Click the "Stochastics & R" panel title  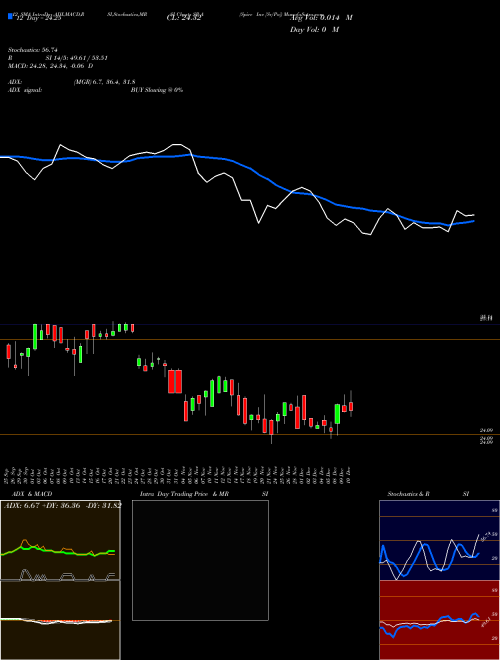click(x=409, y=494)
